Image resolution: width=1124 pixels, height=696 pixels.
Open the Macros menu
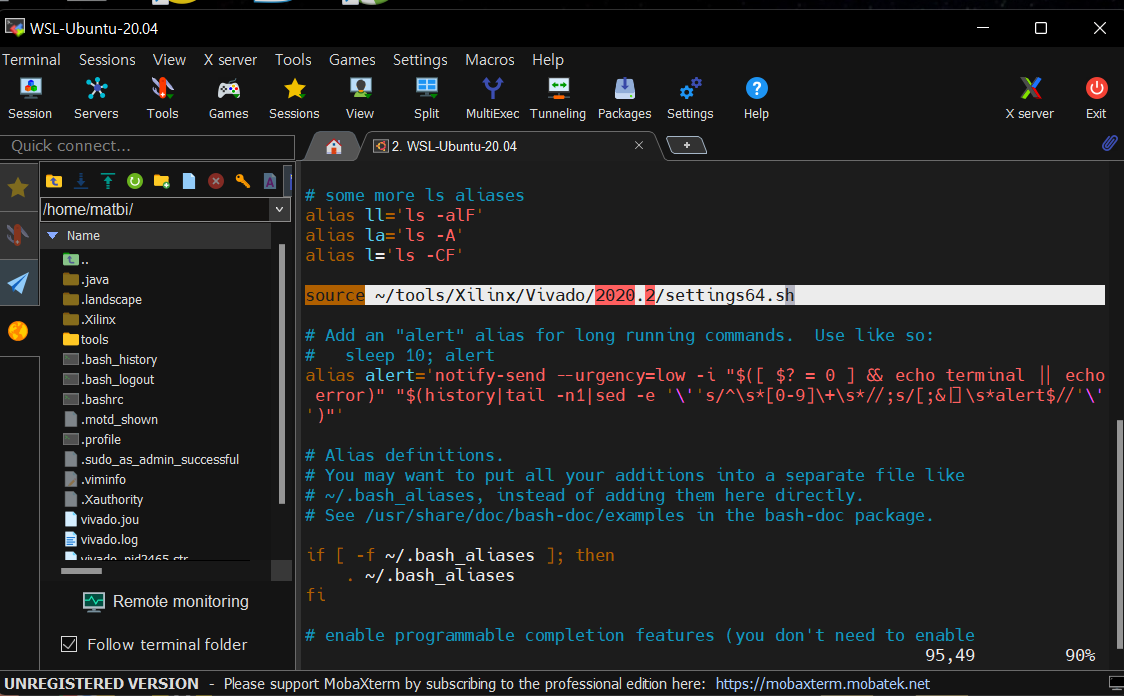(490, 60)
